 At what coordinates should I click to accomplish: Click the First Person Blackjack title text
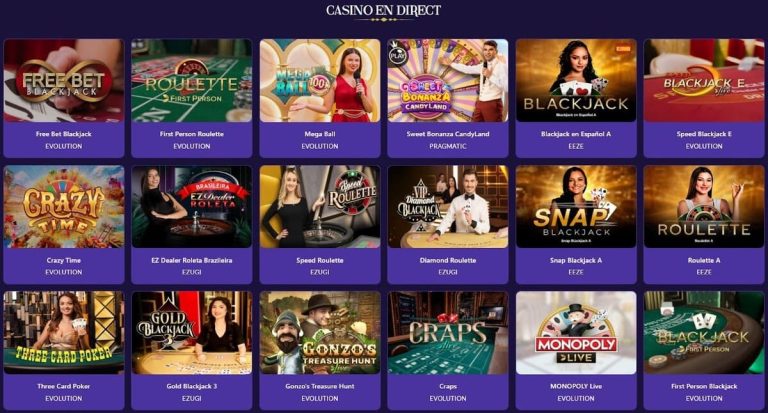click(x=704, y=386)
